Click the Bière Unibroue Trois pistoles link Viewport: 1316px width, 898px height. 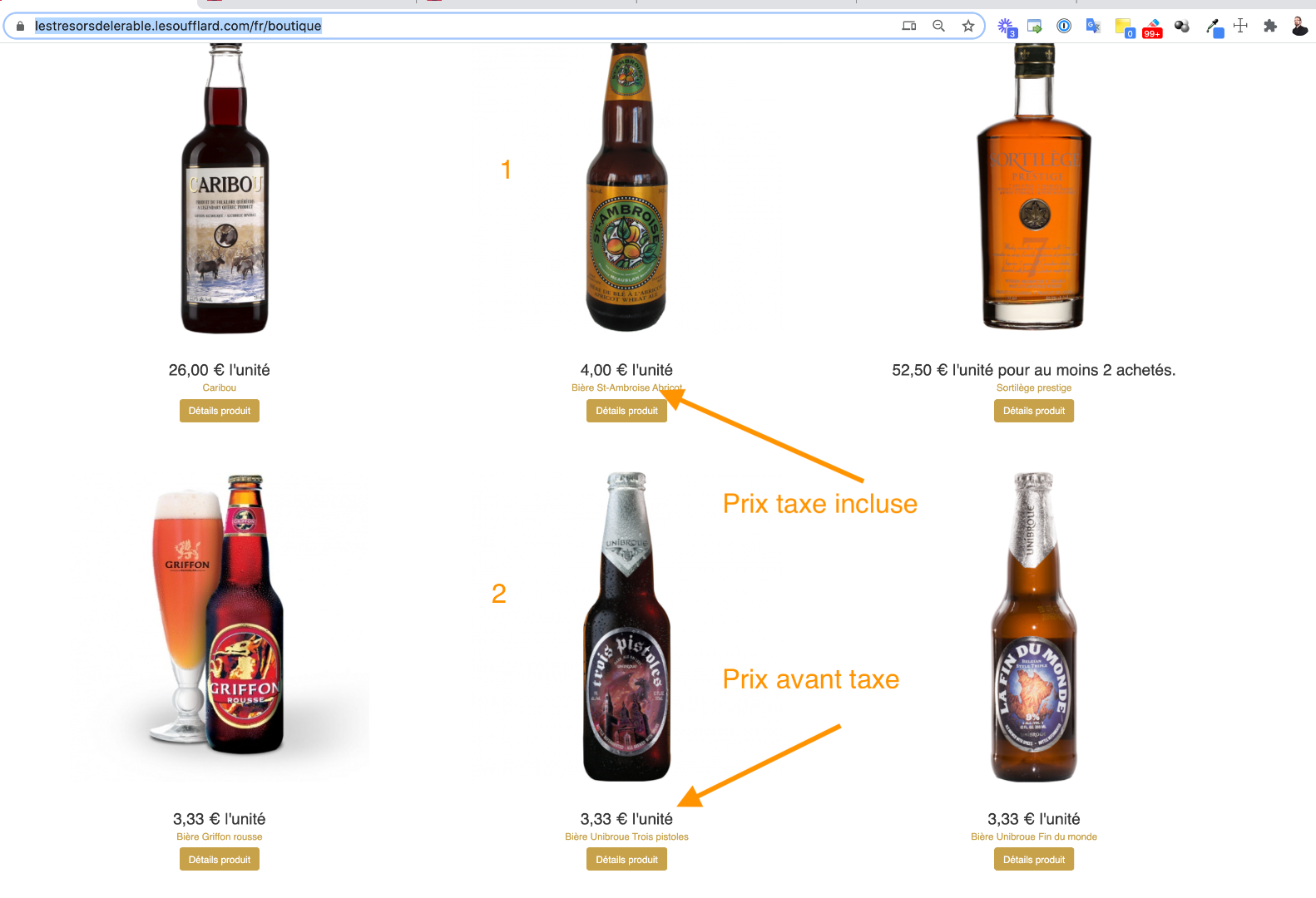[x=626, y=836]
